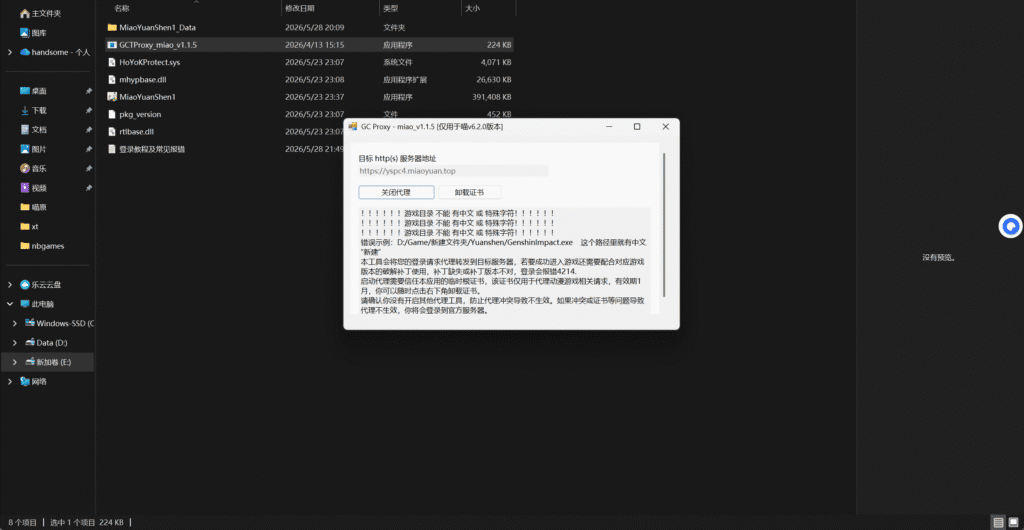Screen dimensions: 1024x530
Task: Click the 视频 quick access icon
Action: (x=25, y=188)
